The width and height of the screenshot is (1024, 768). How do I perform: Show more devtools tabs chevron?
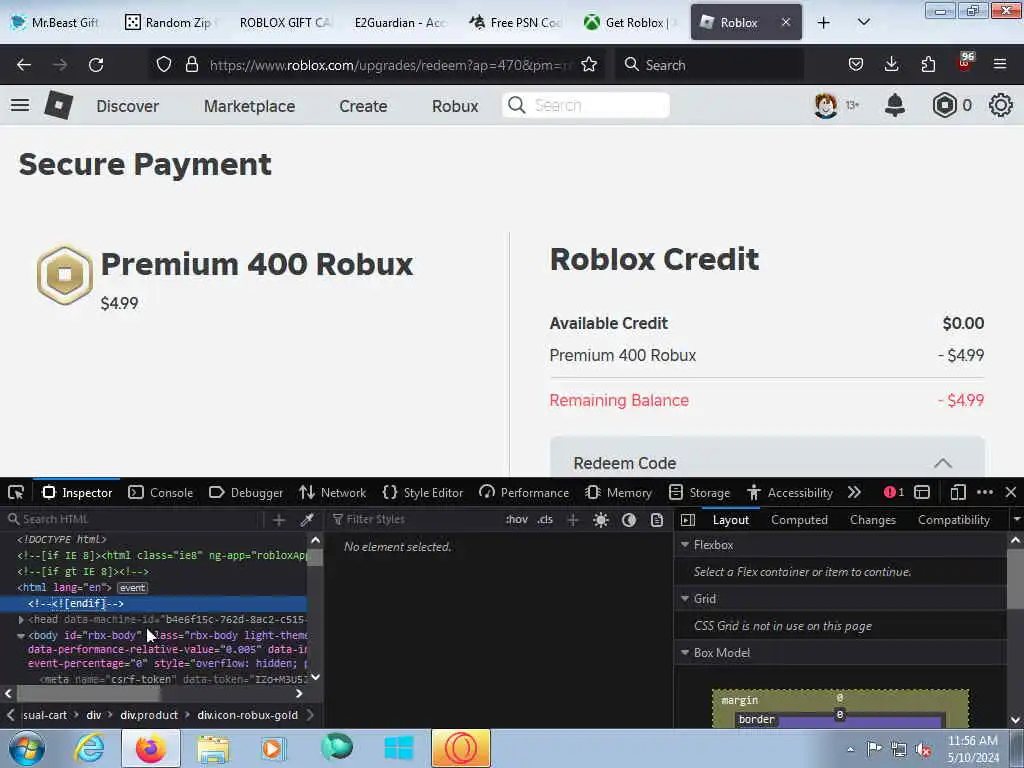(x=854, y=492)
